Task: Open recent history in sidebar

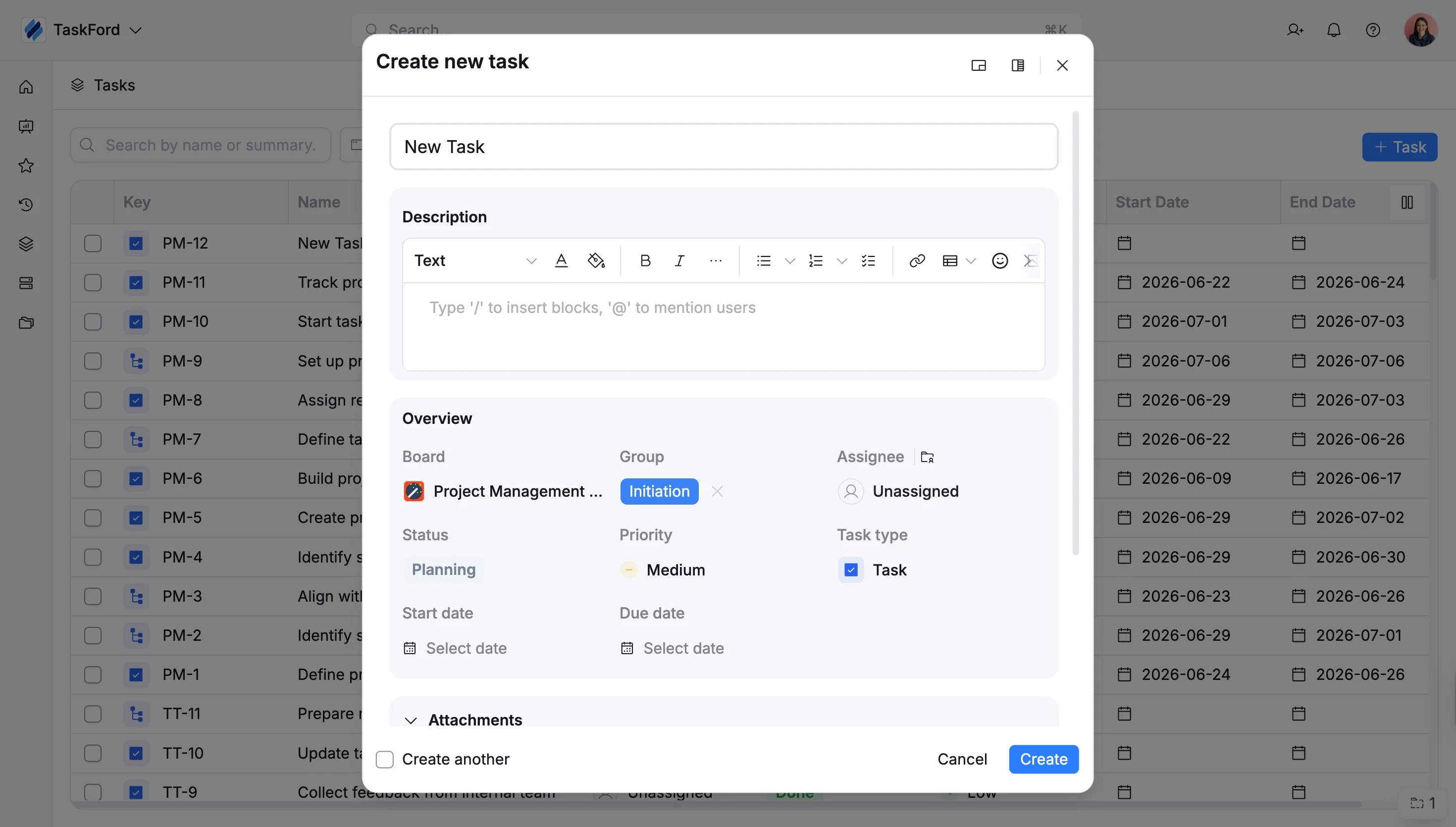Action: (x=26, y=205)
